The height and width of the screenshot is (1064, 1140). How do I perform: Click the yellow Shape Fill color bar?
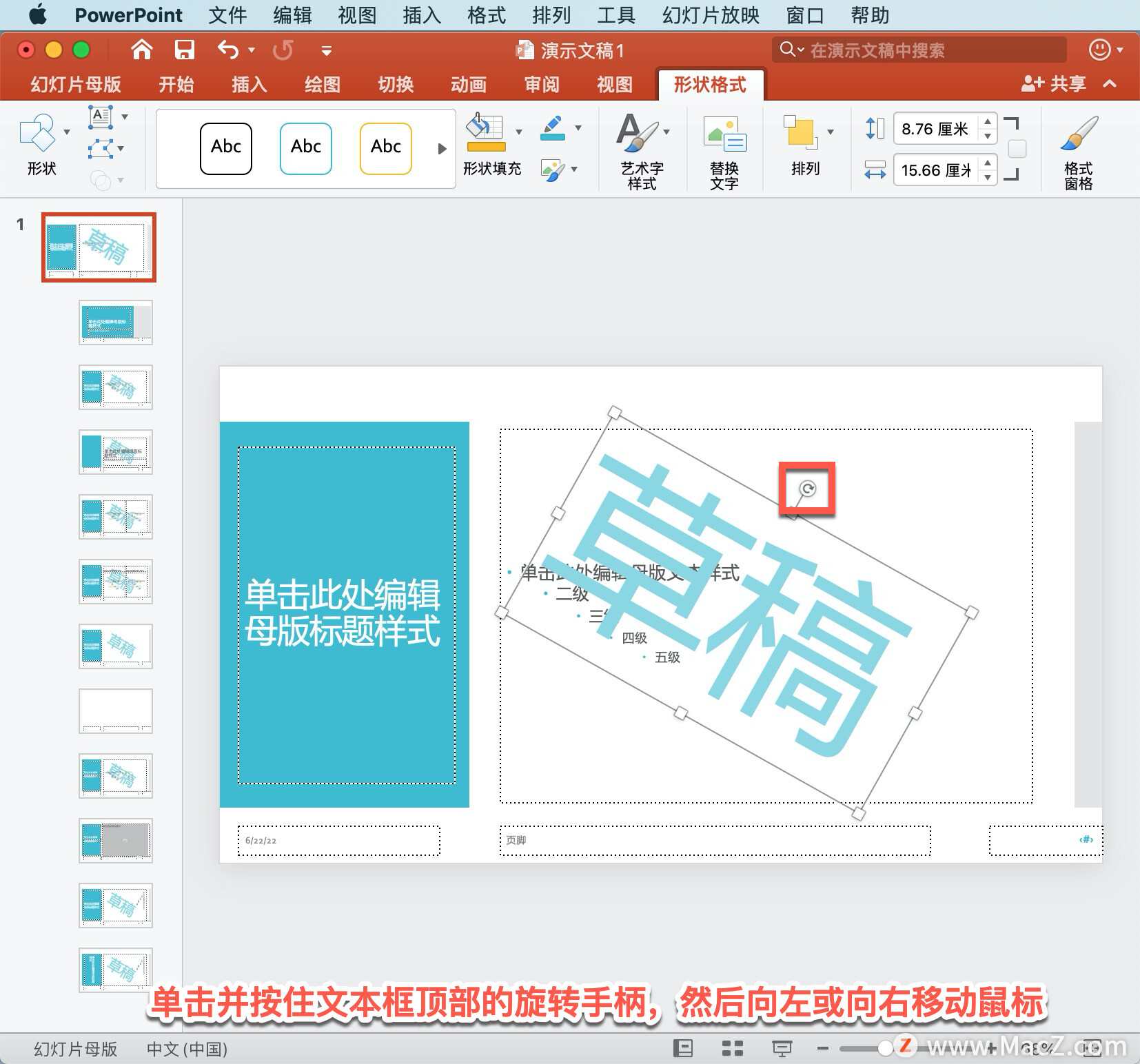[486, 146]
